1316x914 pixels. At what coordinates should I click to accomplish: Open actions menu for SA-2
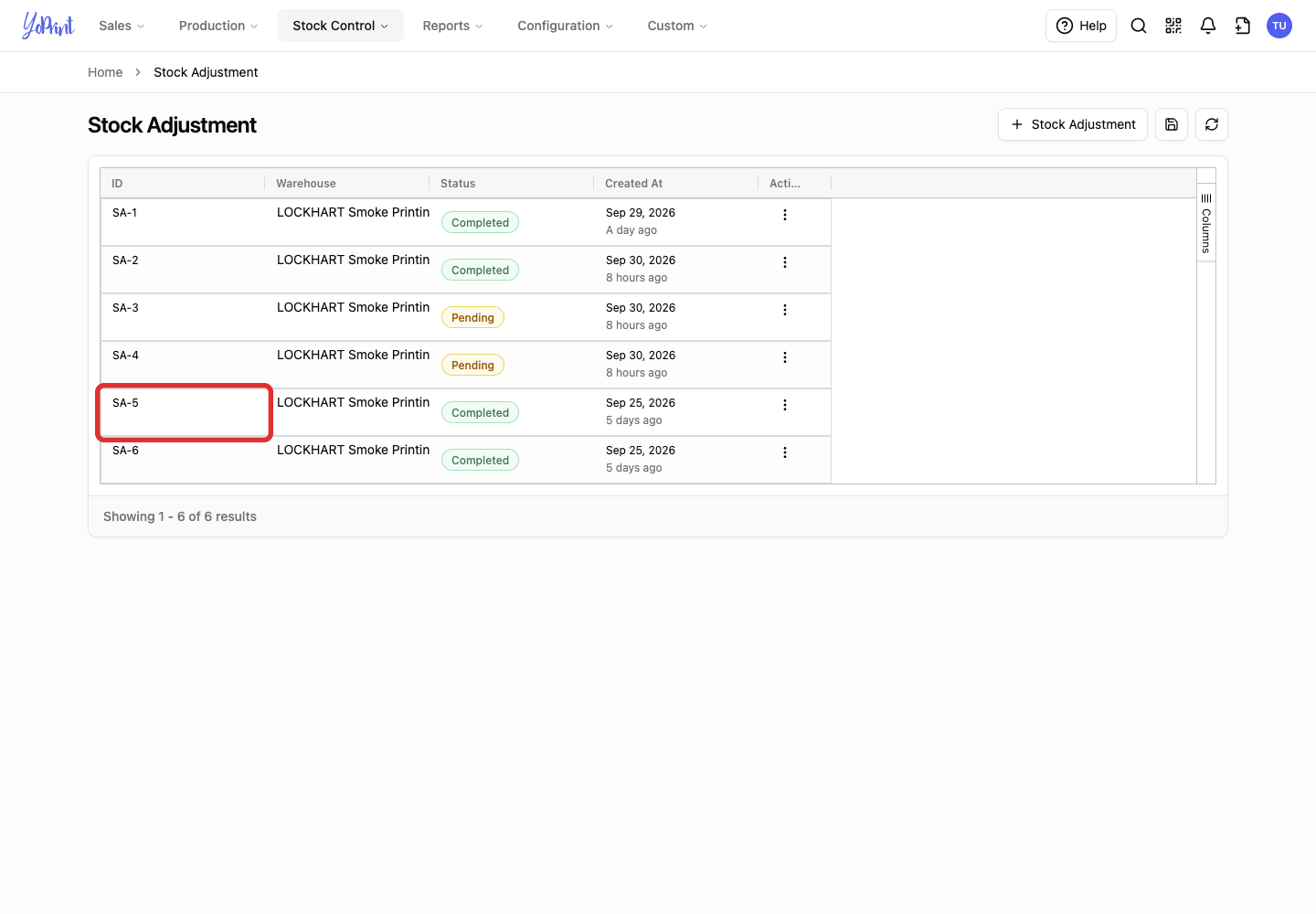coord(785,262)
